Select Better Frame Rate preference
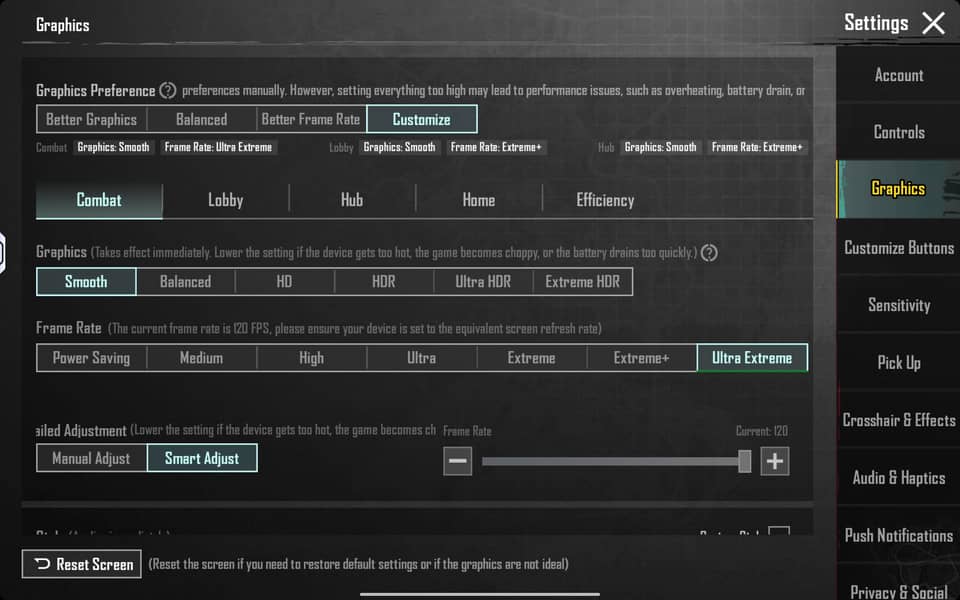960x600 pixels. 311,120
